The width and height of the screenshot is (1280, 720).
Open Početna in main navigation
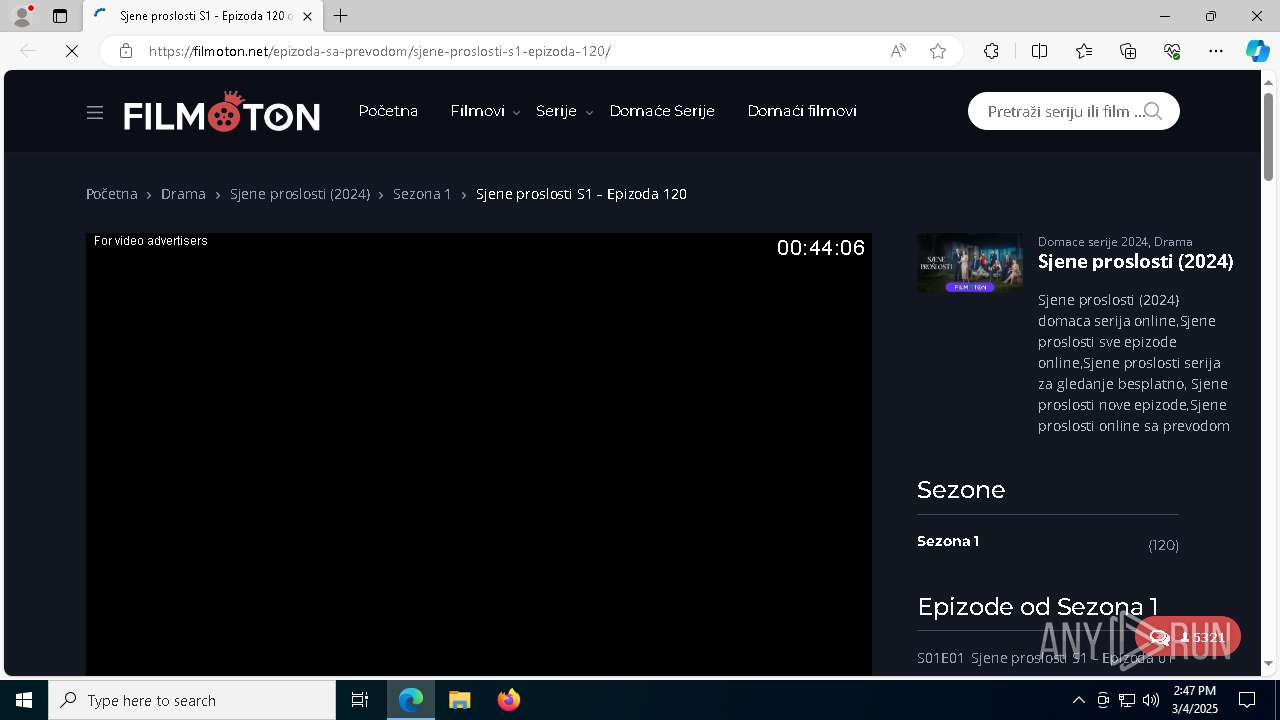tap(388, 111)
